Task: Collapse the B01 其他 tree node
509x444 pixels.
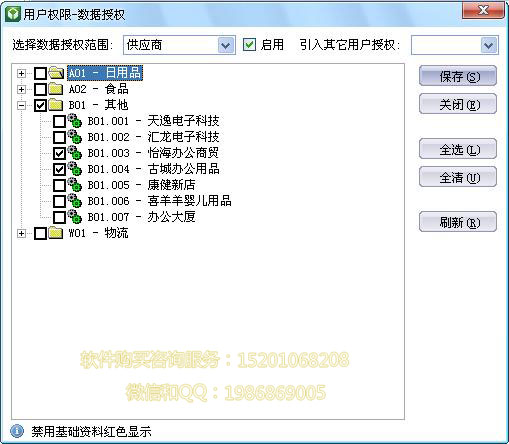Action: click(x=21, y=105)
